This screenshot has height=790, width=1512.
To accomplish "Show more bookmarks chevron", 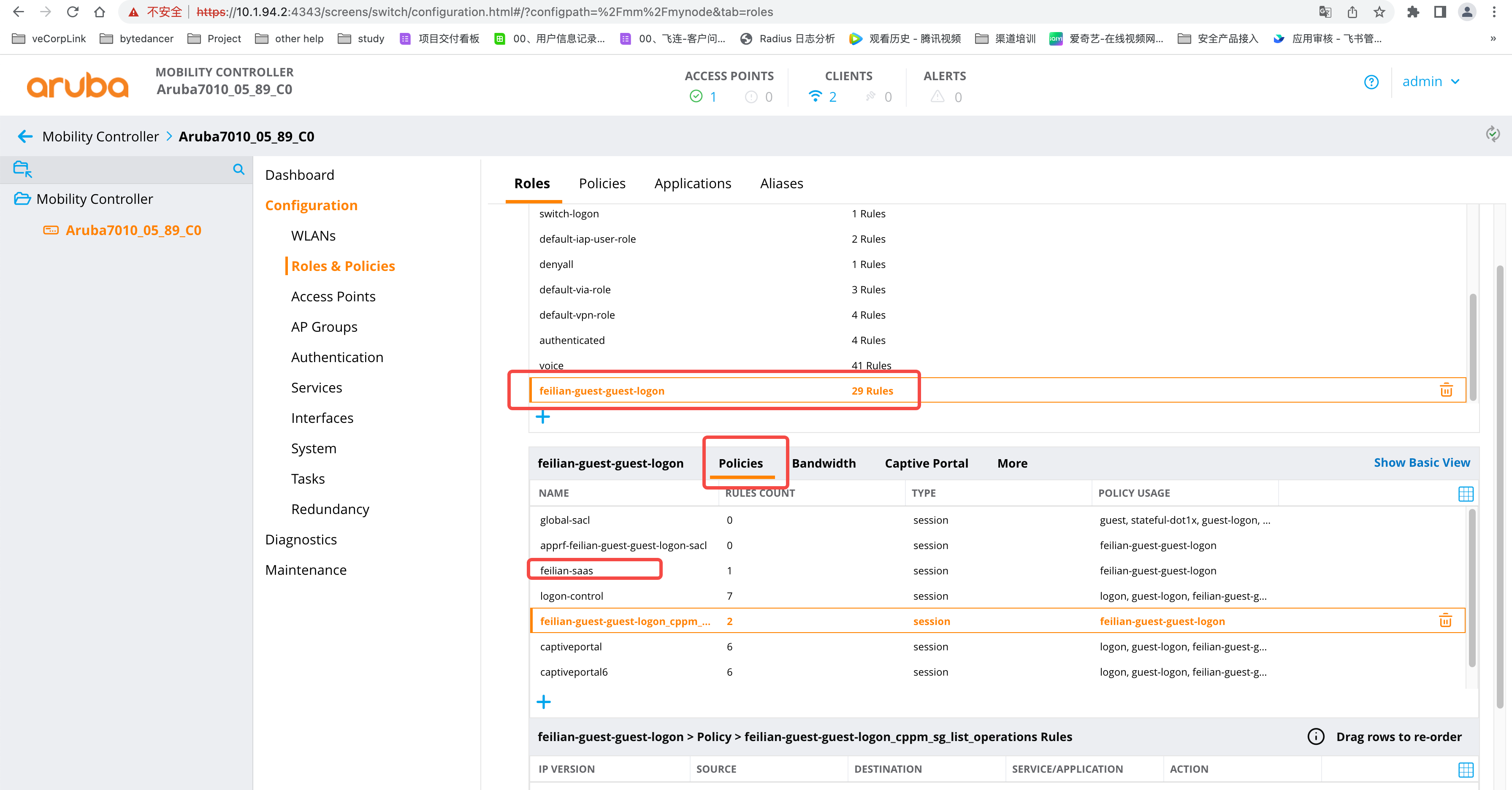I will pos(1493,39).
